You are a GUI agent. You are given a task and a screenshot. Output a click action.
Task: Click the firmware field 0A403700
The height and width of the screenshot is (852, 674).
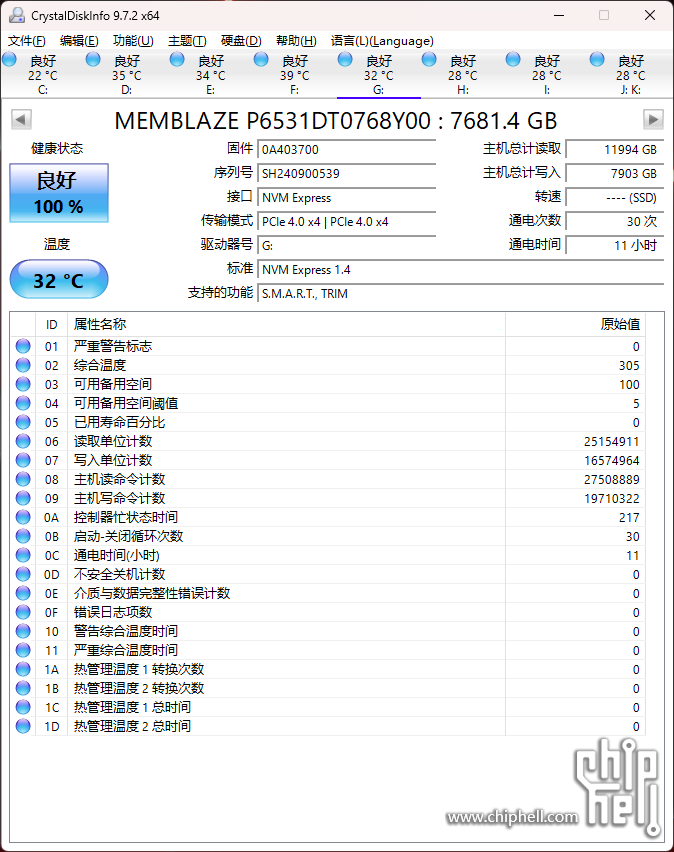pyautogui.click(x=347, y=149)
